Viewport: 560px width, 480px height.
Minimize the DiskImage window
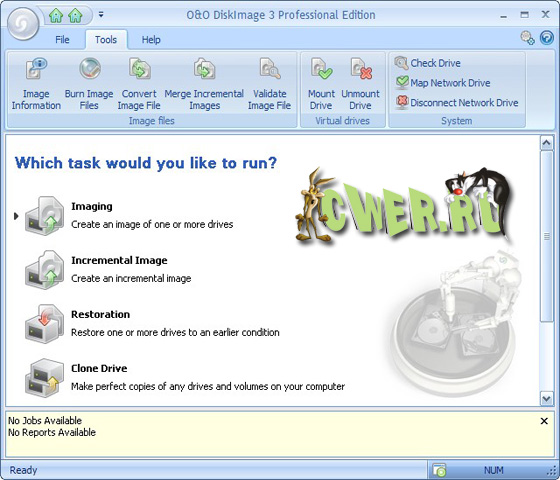[x=504, y=15]
